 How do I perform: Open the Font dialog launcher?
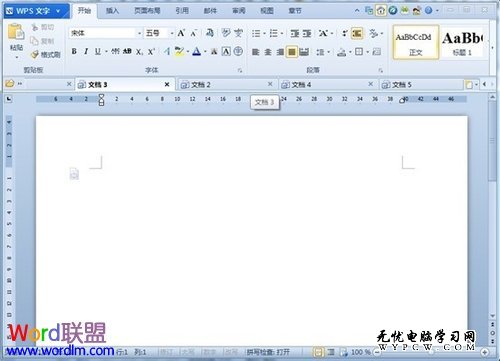pos(240,70)
